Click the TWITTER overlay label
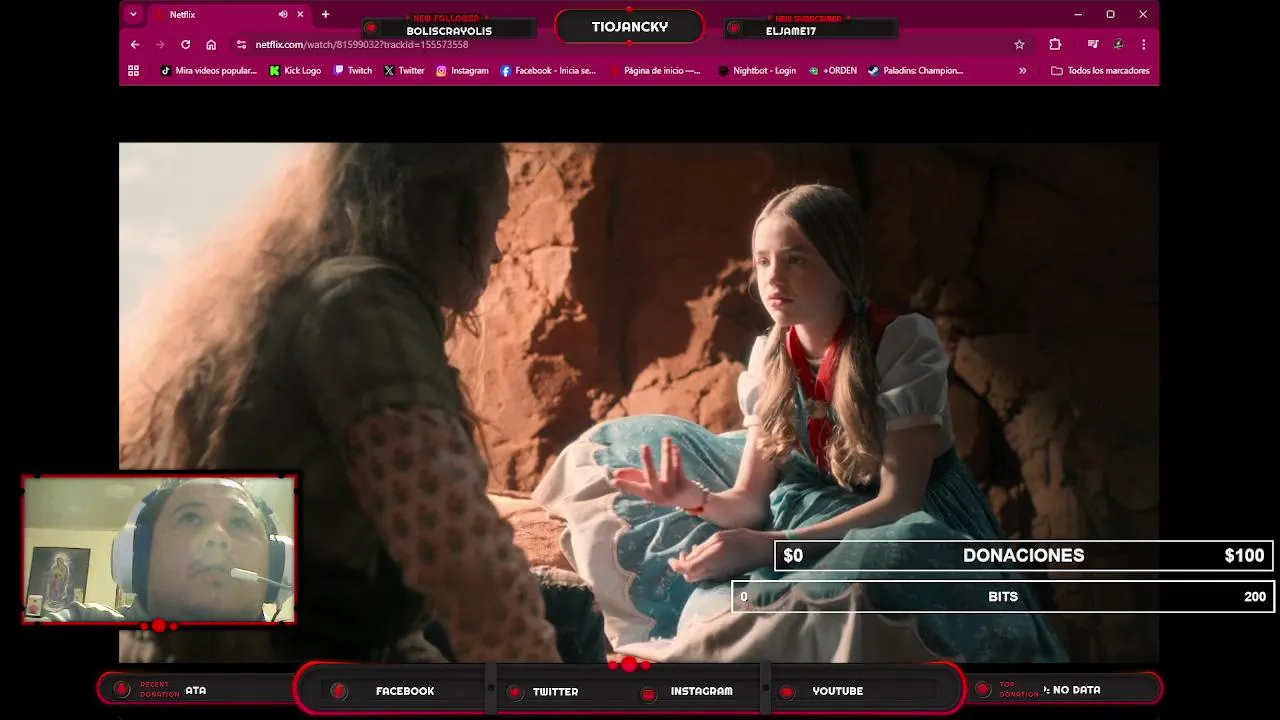1280x720 pixels. tap(555, 691)
